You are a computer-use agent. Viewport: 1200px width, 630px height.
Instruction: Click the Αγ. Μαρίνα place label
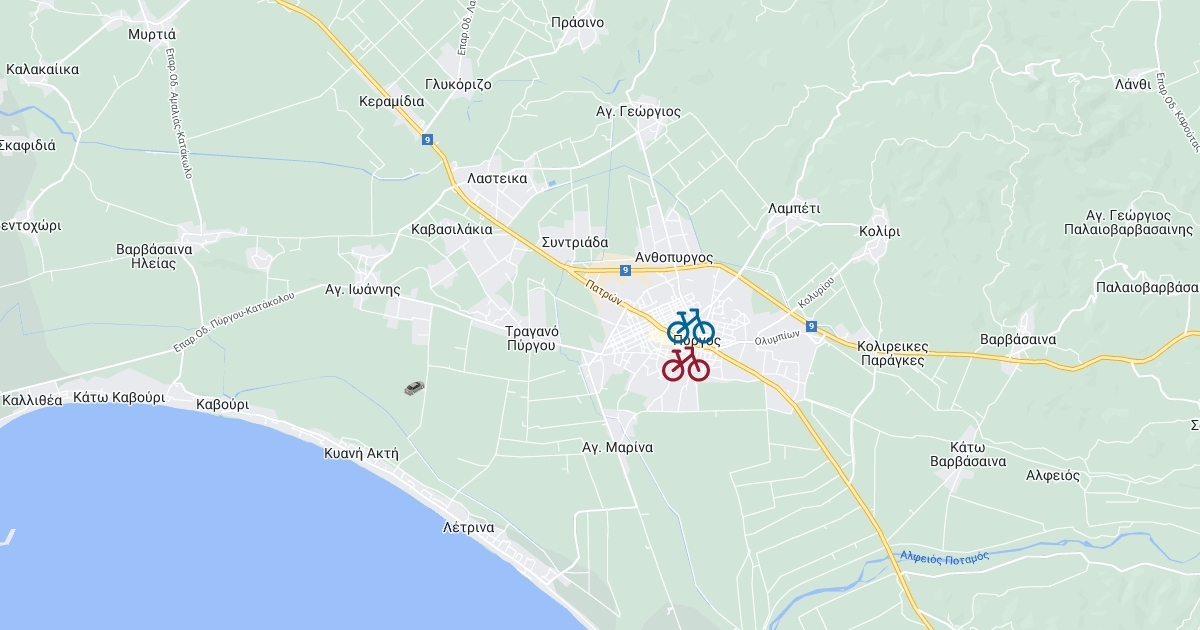[618, 447]
